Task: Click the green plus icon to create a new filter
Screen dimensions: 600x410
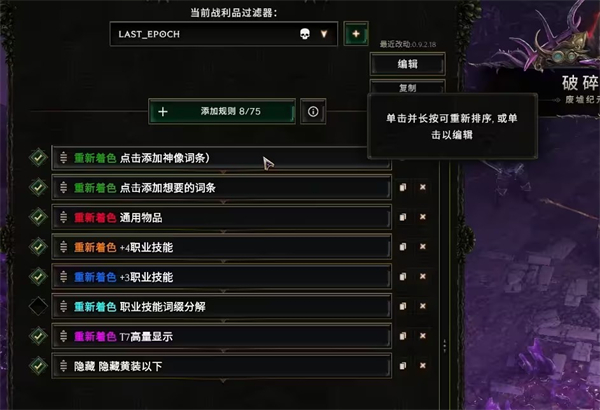Action: (356, 34)
